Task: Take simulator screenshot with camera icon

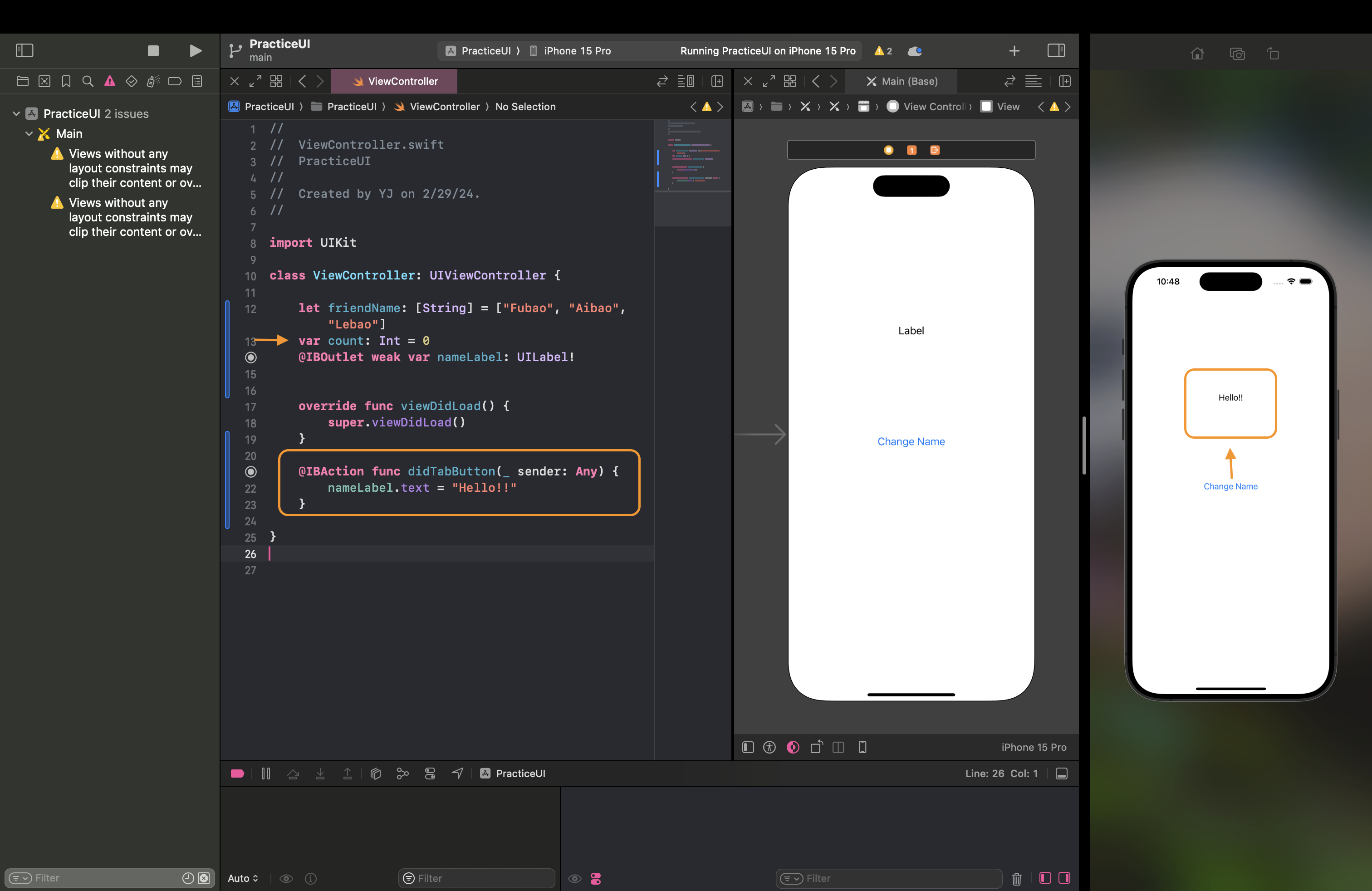Action: [x=1236, y=54]
